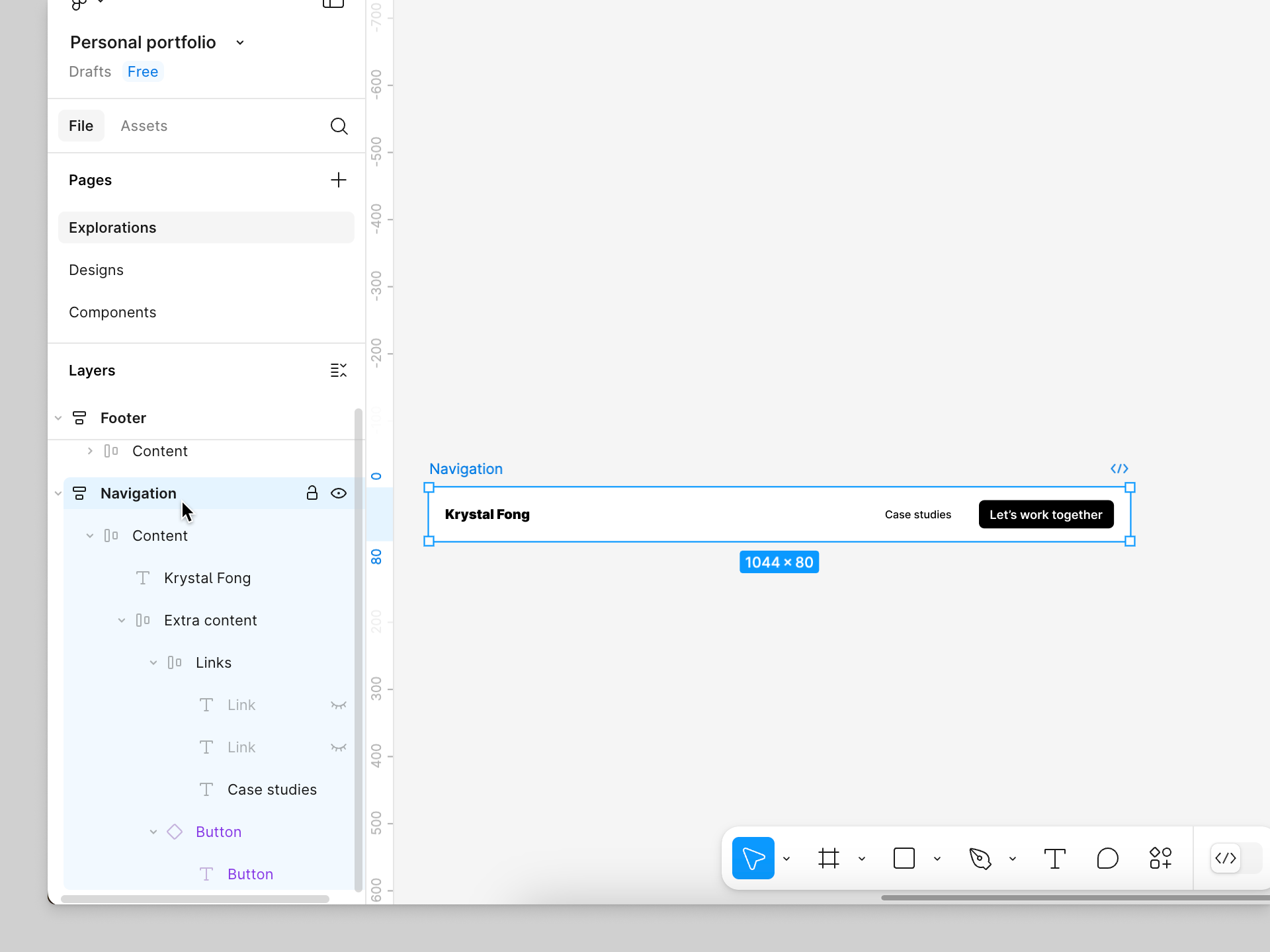Switch to the Assets tab
Viewport: 1270px width, 952px height.
pos(144,126)
